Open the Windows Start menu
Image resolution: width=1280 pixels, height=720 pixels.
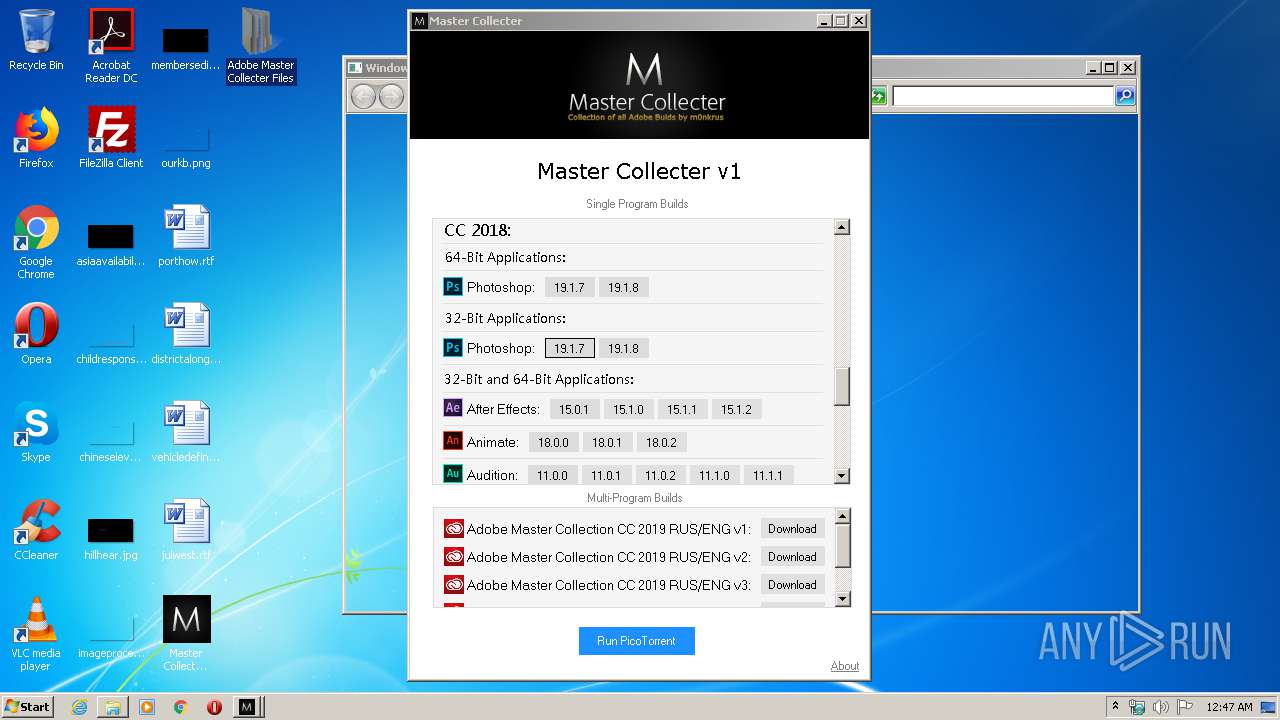[x=27, y=707]
